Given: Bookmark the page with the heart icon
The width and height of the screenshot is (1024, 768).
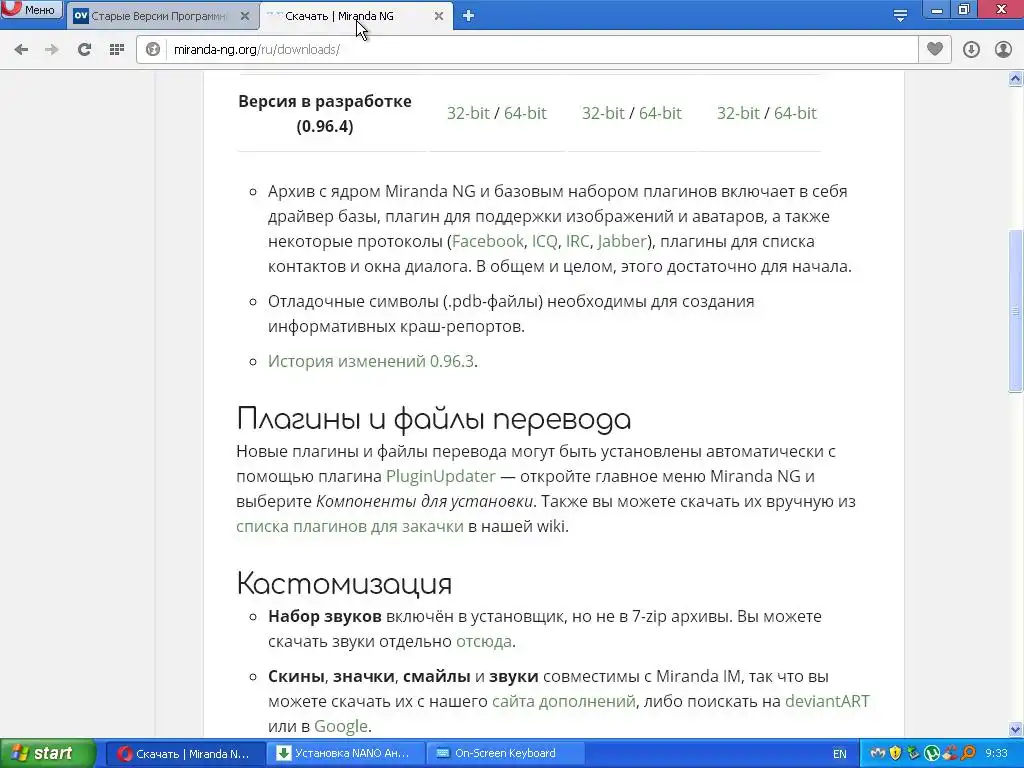Looking at the screenshot, I should point(935,49).
